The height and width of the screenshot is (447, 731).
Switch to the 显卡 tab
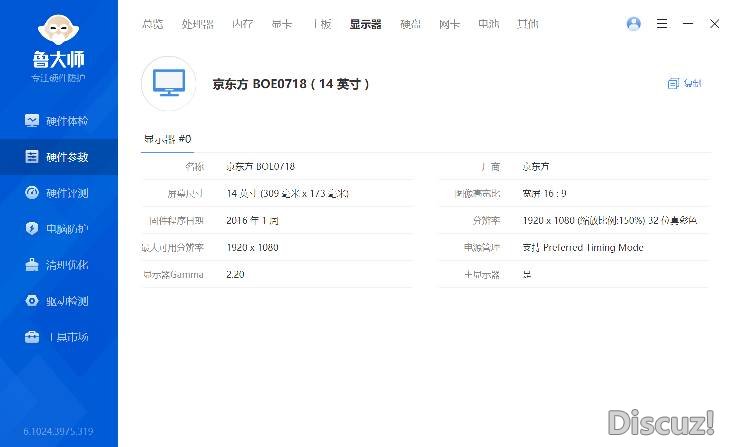282,24
